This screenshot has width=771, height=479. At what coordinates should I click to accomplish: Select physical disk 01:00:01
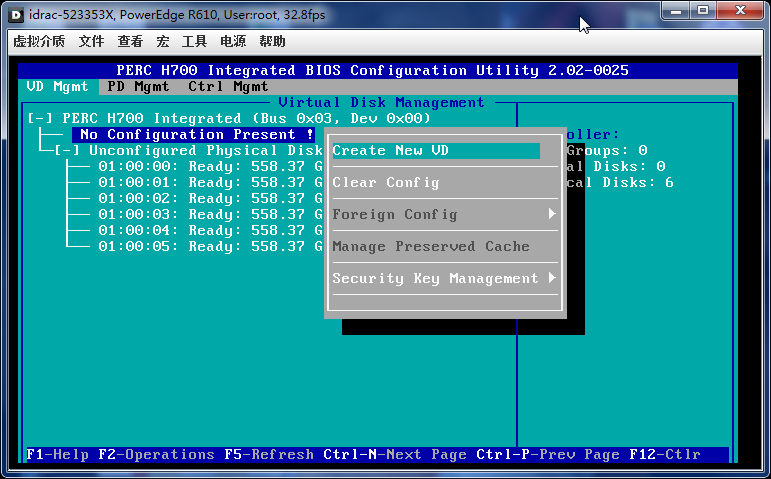[210, 182]
